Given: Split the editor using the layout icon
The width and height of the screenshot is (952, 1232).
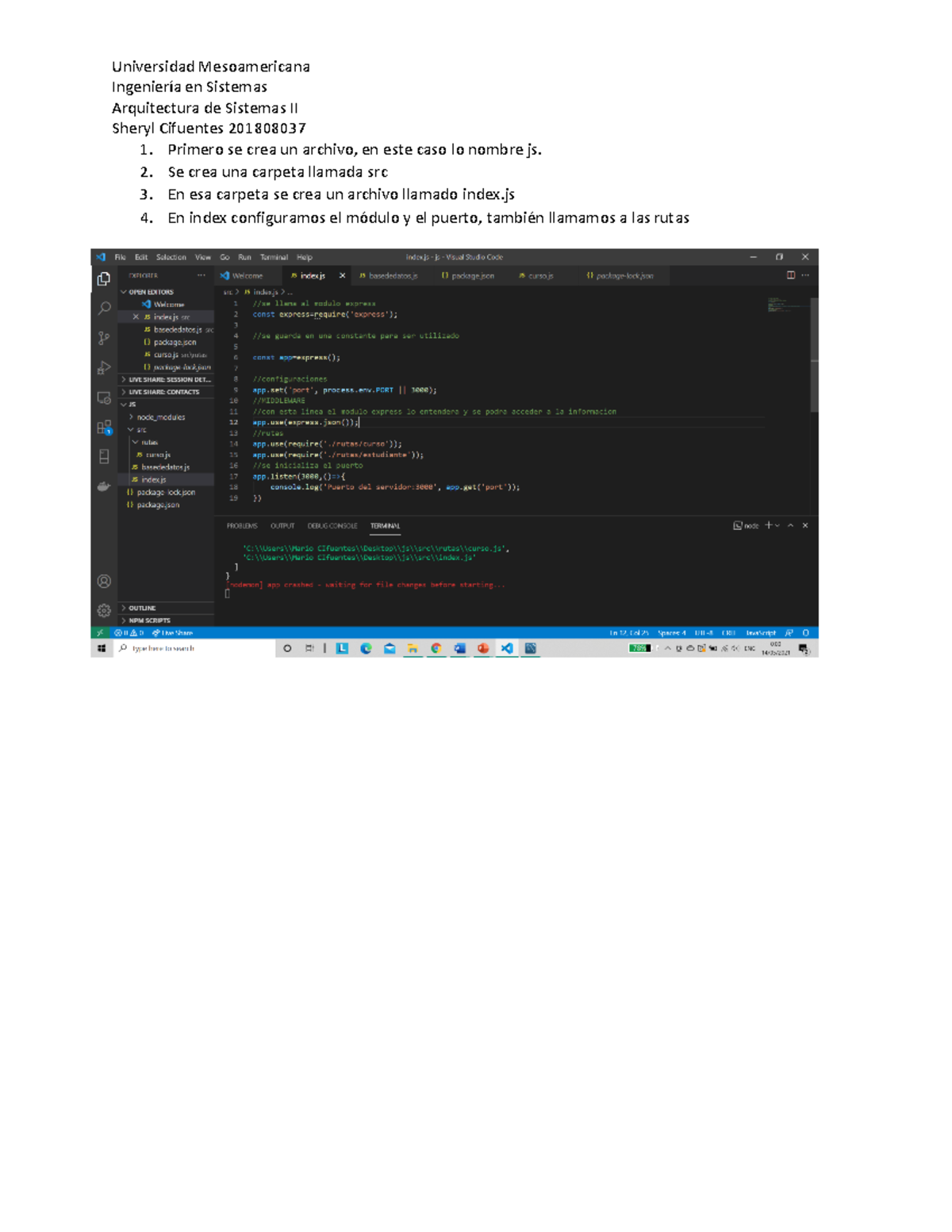Looking at the screenshot, I should click(791, 273).
